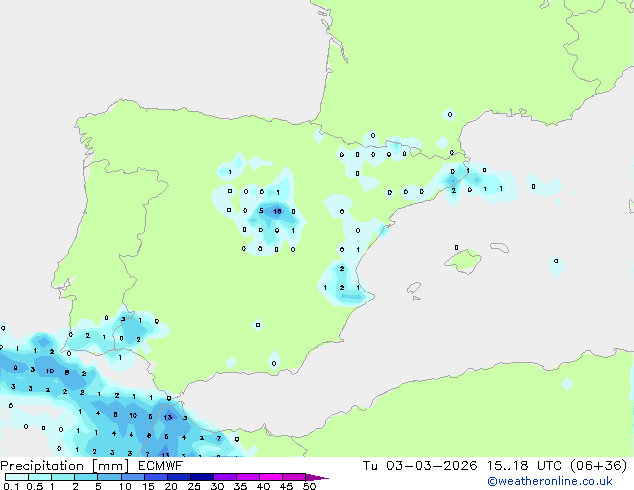Click the 10–15 mm legend color swatch
This screenshot has height=490, width=634.
pos(133,477)
